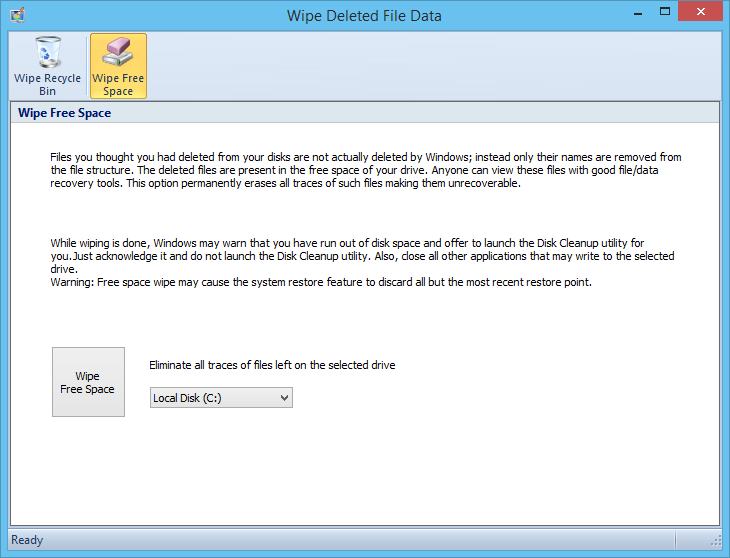This screenshot has width=730, height=558.
Task: Click the resize grip in the status bar corner
Action: point(716,541)
